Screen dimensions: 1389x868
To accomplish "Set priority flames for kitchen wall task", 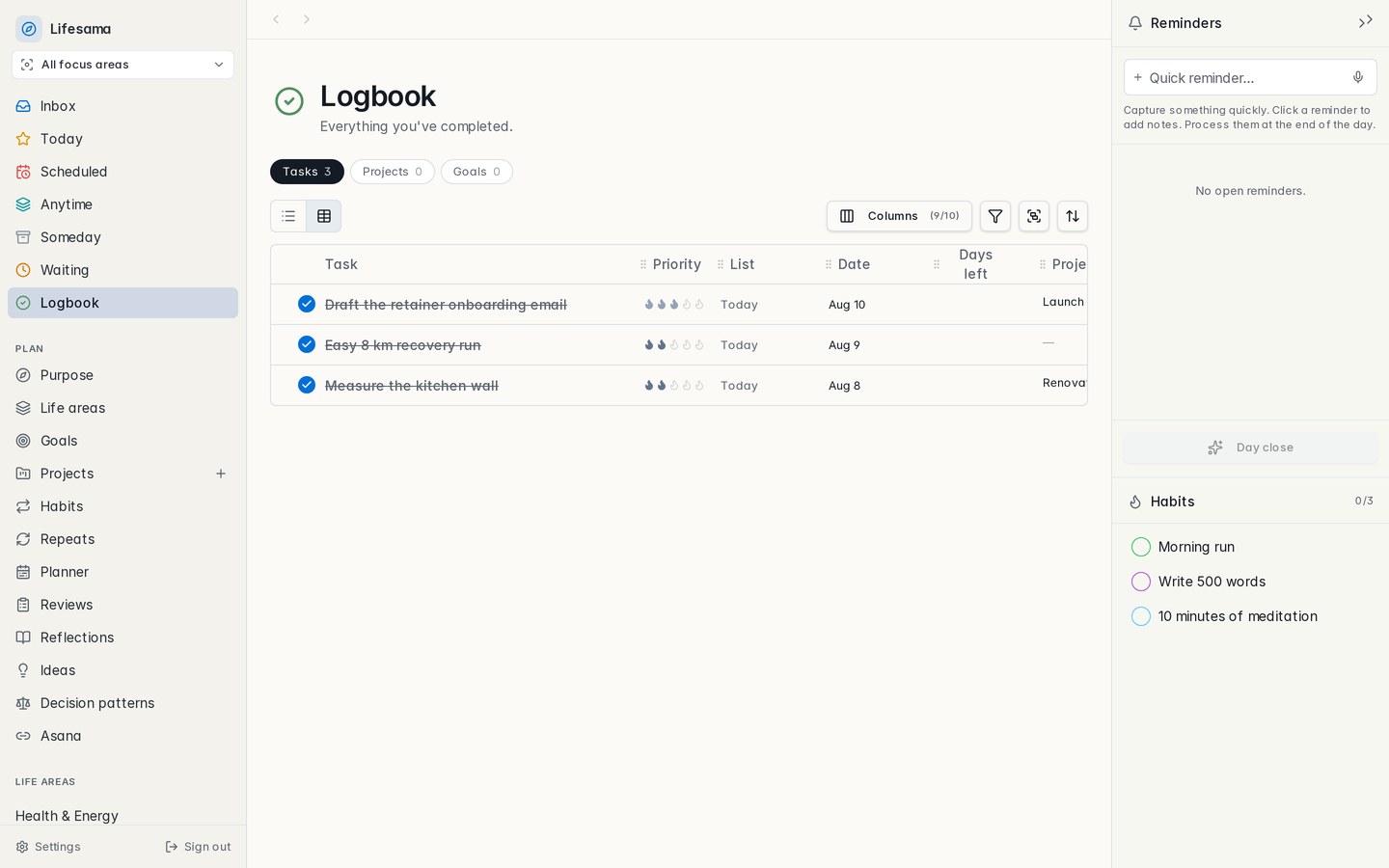I will point(674,385).
